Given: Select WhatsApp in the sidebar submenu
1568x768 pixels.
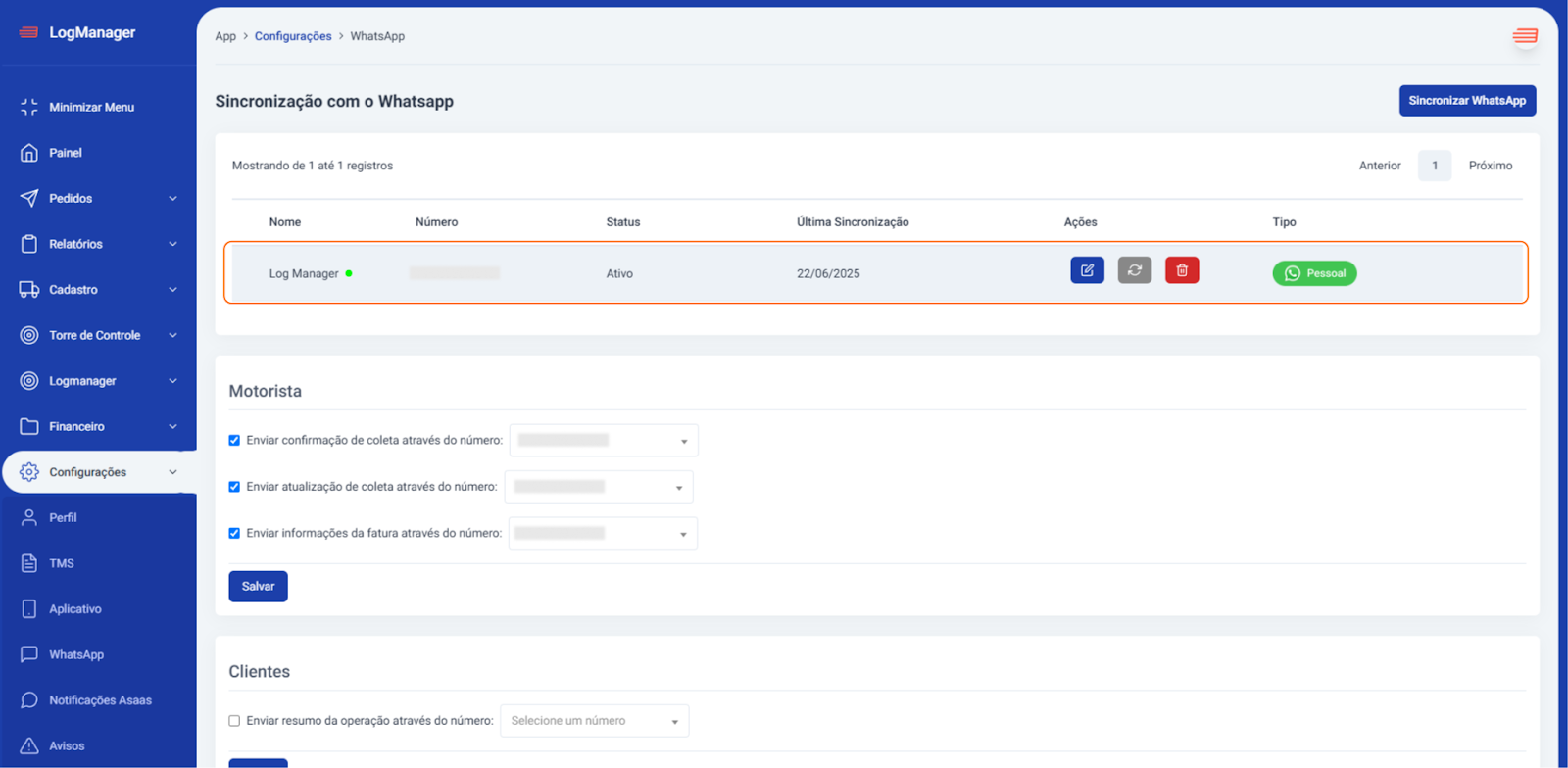Looking at the screenshot, I should [x=76, y=654].
